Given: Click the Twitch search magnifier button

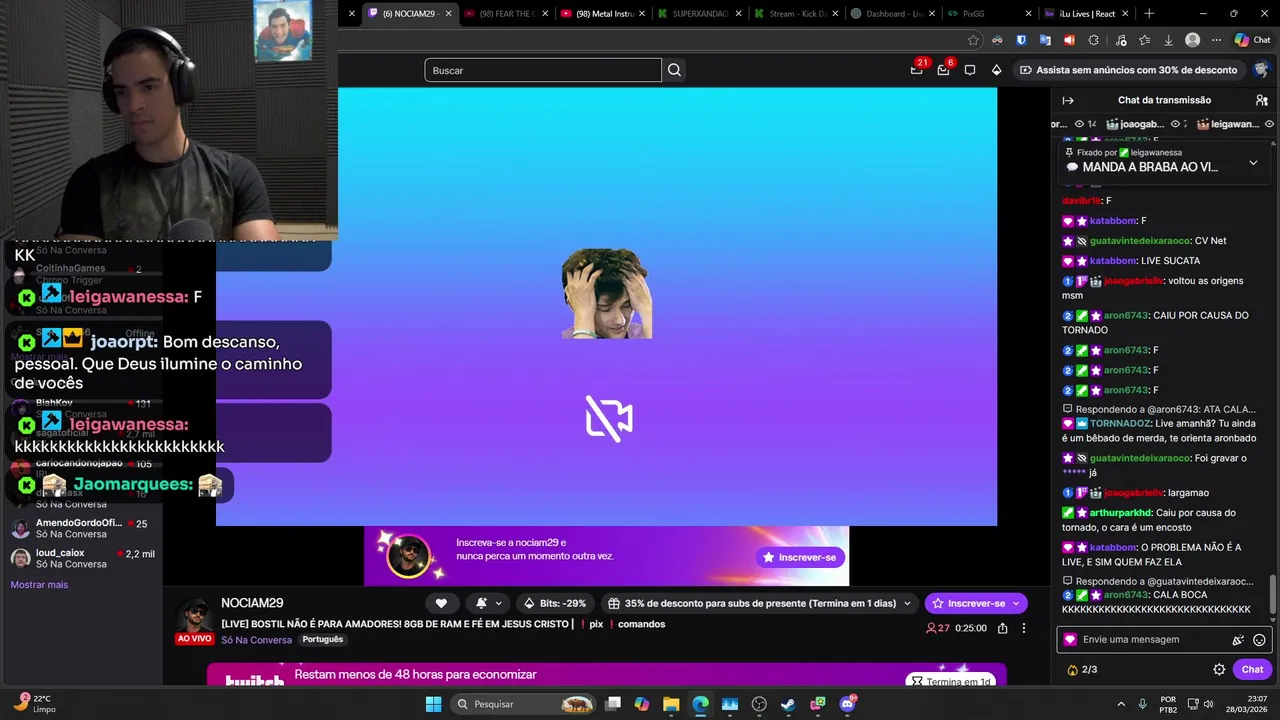Looking at the screenshot, I should click(674, 70).
